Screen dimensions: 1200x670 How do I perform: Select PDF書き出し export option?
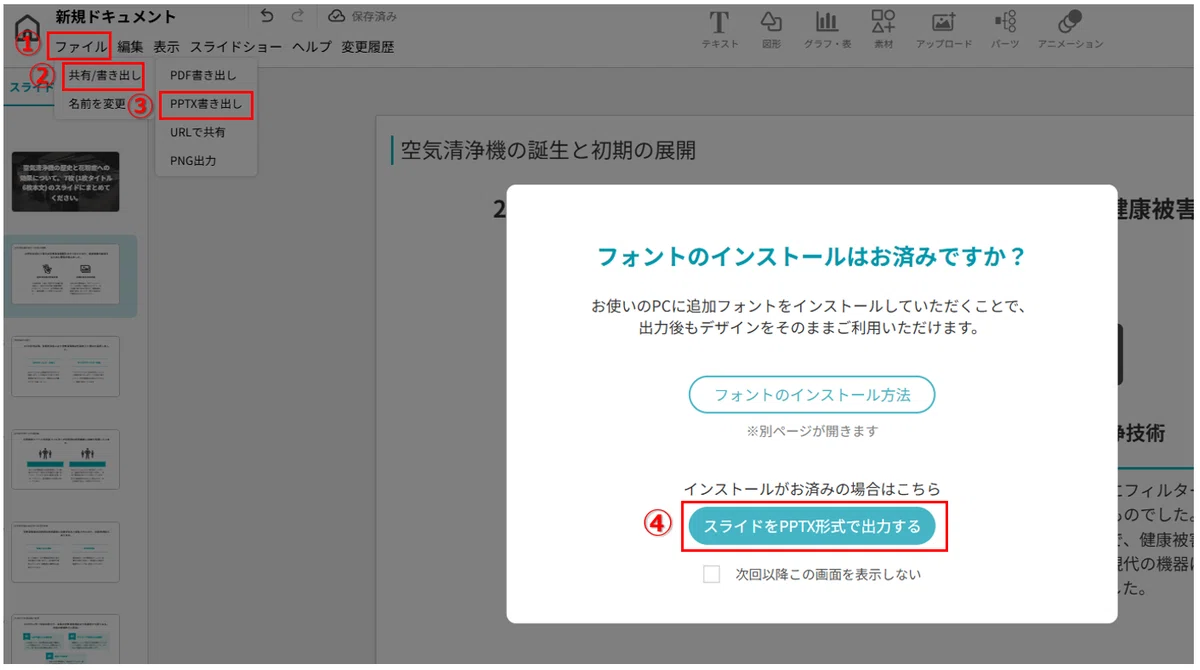pos(203,75)
